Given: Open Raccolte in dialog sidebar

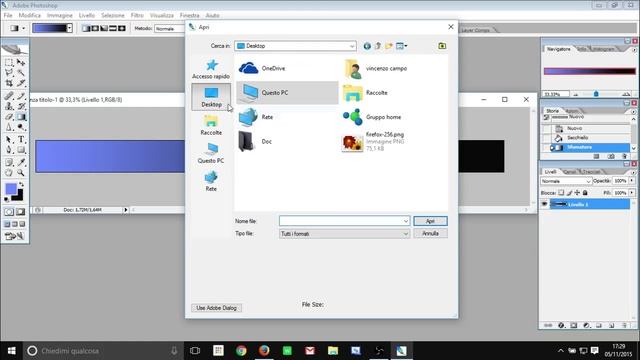Looking at the screenshot, I should pyautogui.click(x=211, y=125).
